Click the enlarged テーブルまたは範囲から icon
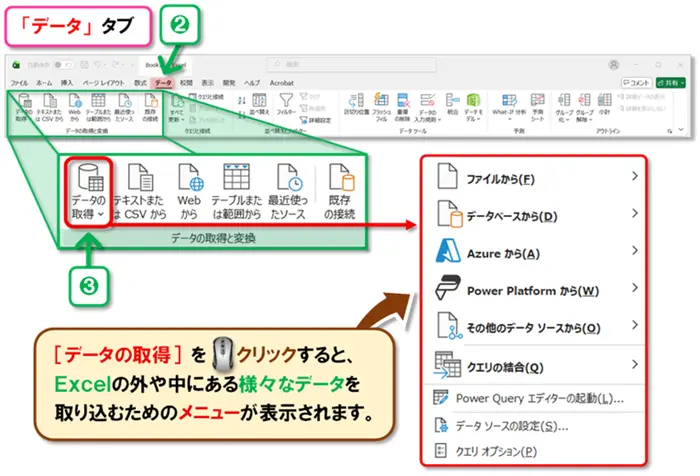The image size is (700, 476). 237,177
